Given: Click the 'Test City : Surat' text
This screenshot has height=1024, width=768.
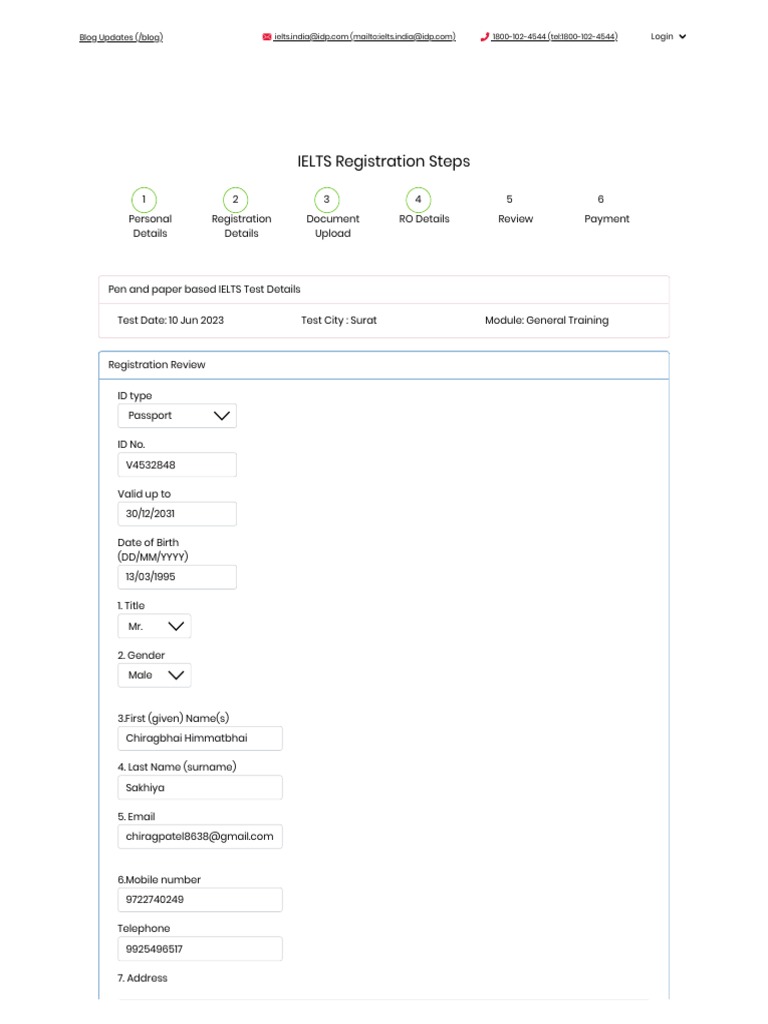Looking at the screenshot, I should 339,320.
